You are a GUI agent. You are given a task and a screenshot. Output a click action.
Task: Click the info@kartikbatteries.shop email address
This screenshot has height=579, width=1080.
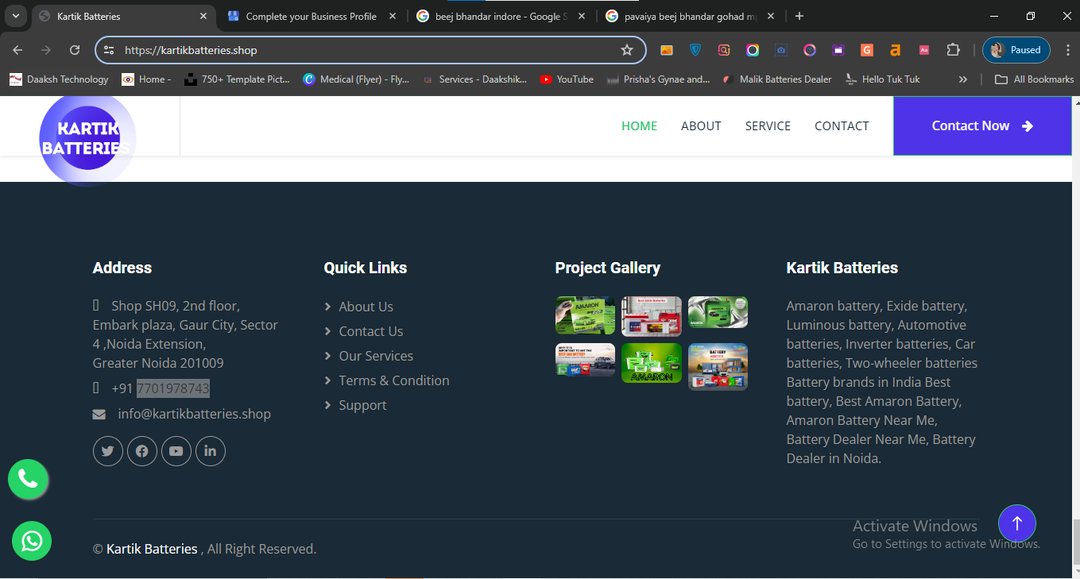point(194,414)
